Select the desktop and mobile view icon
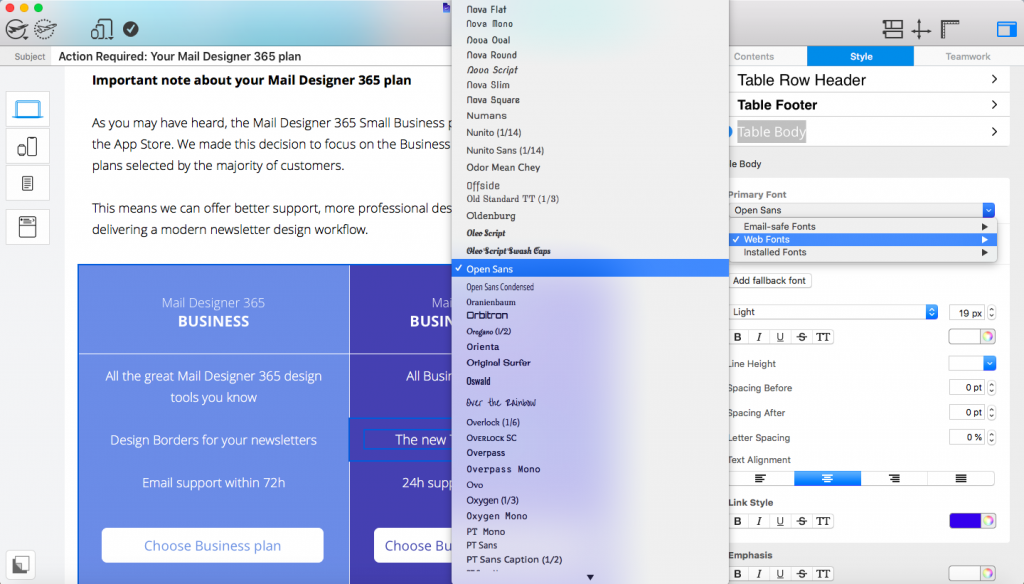Viewport: 1024px width, 584px height. coord(27,147)
